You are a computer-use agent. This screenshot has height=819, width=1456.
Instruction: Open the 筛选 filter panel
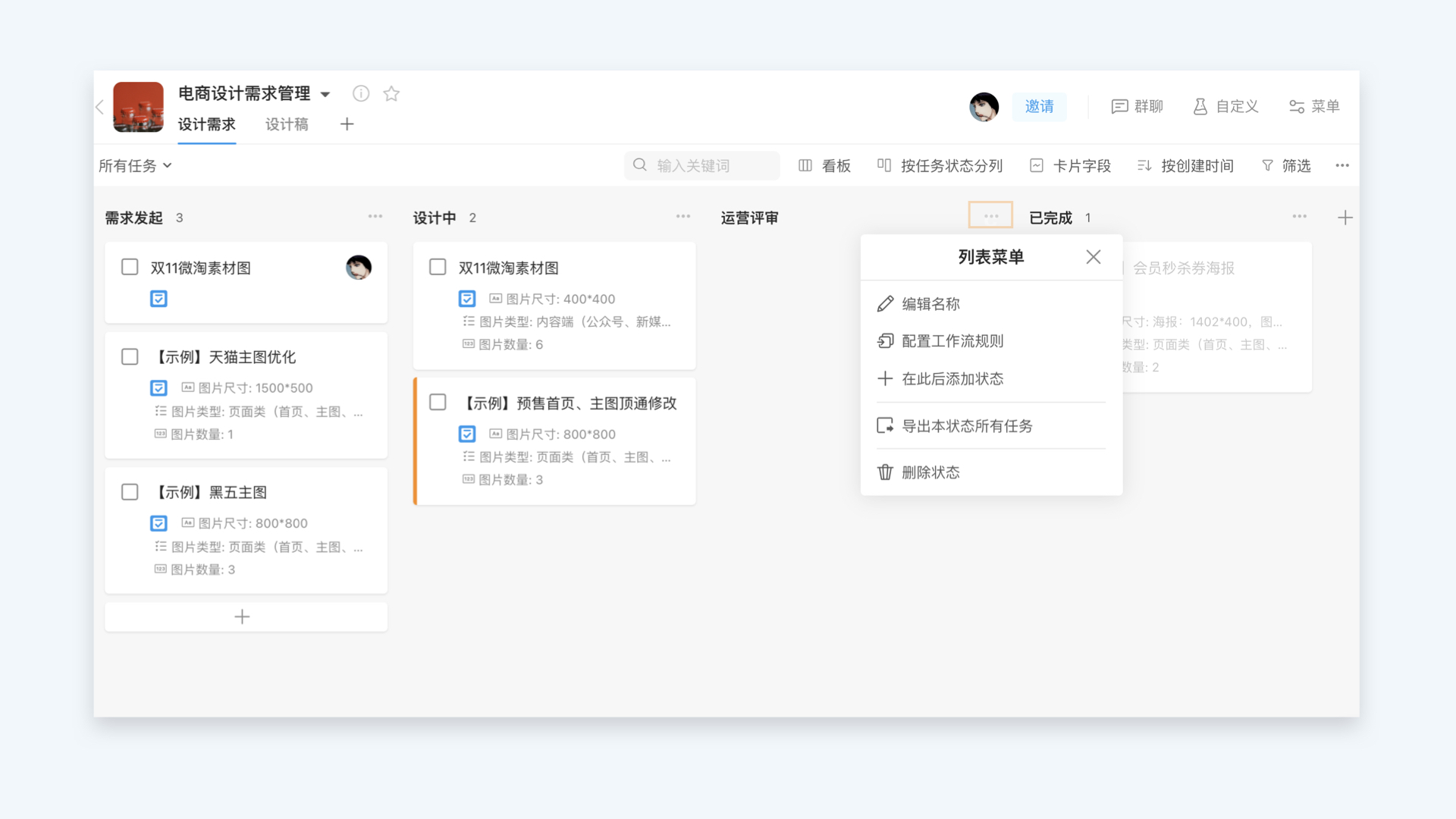[x=1286, y=165]
